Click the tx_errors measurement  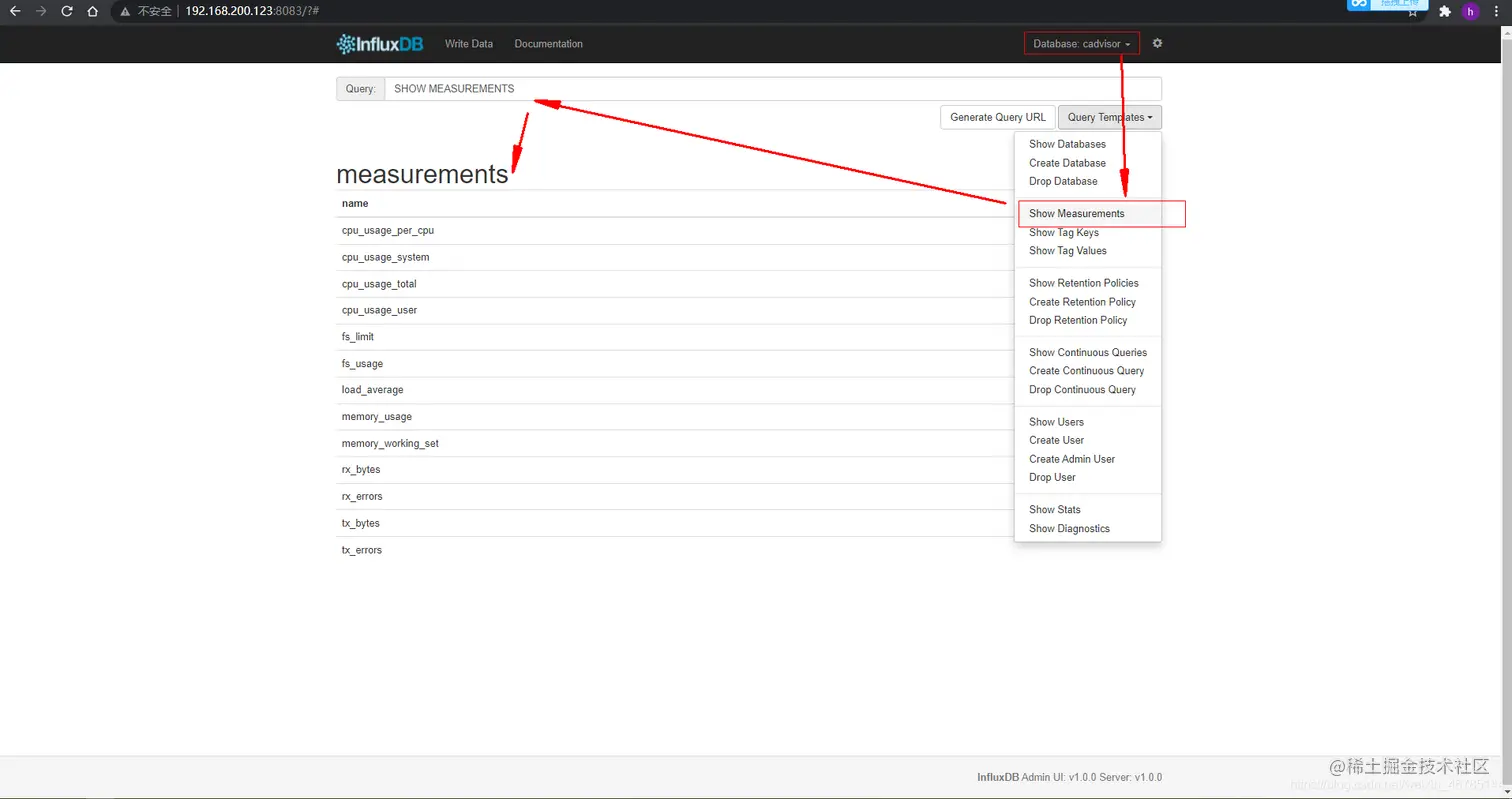[x=362, y=550]
